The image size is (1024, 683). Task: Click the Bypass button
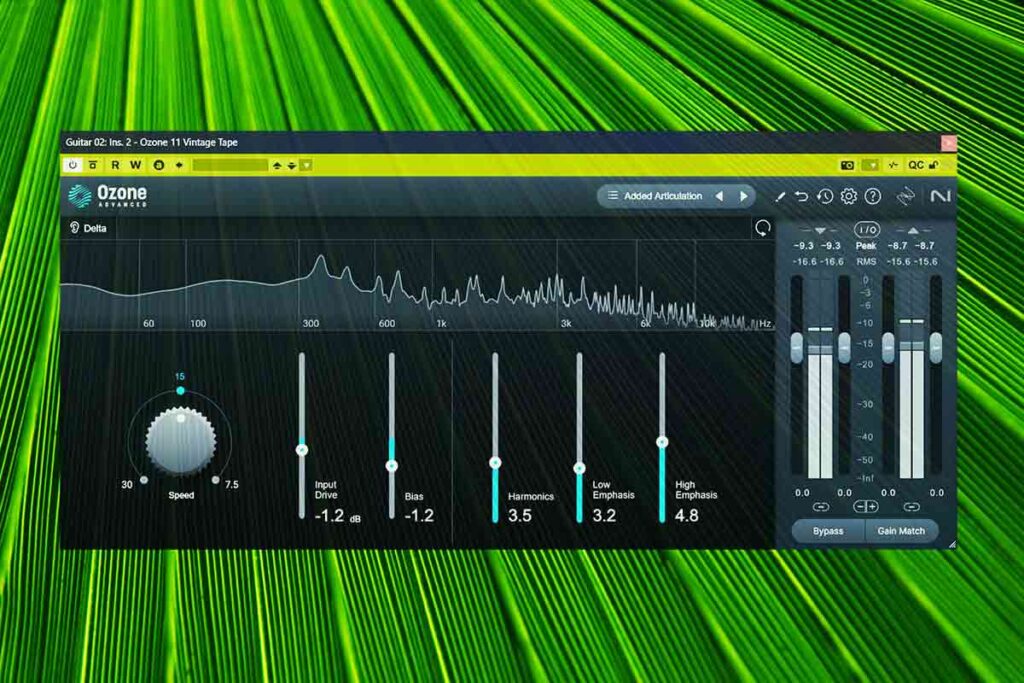[x=828, y=531]
